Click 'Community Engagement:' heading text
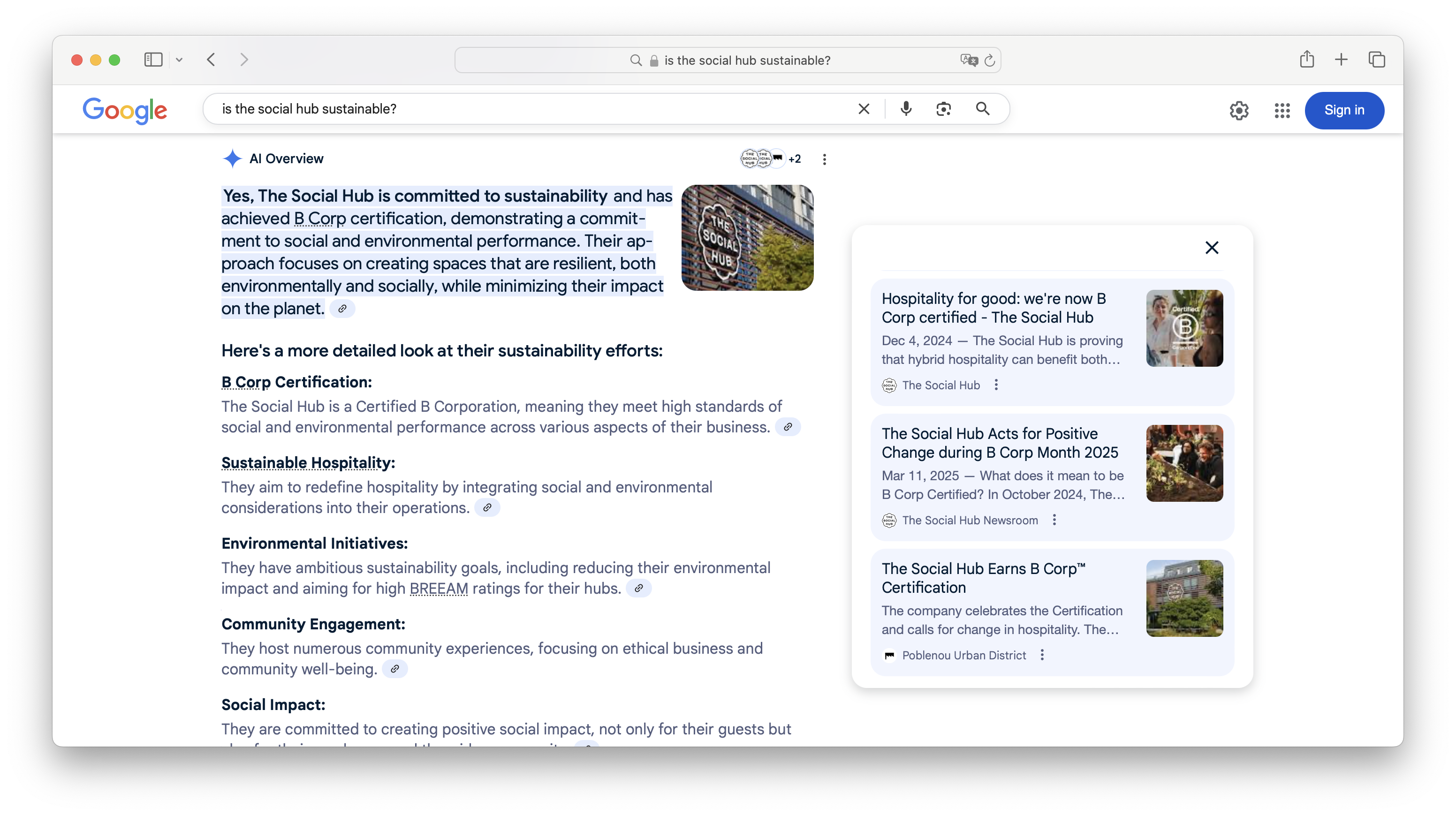The height and width of the screenshot is (816, 1456). click(x=313, y=625)
